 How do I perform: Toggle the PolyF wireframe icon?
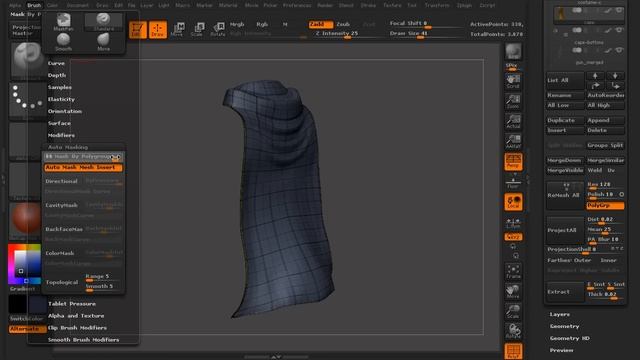(513, 351)
